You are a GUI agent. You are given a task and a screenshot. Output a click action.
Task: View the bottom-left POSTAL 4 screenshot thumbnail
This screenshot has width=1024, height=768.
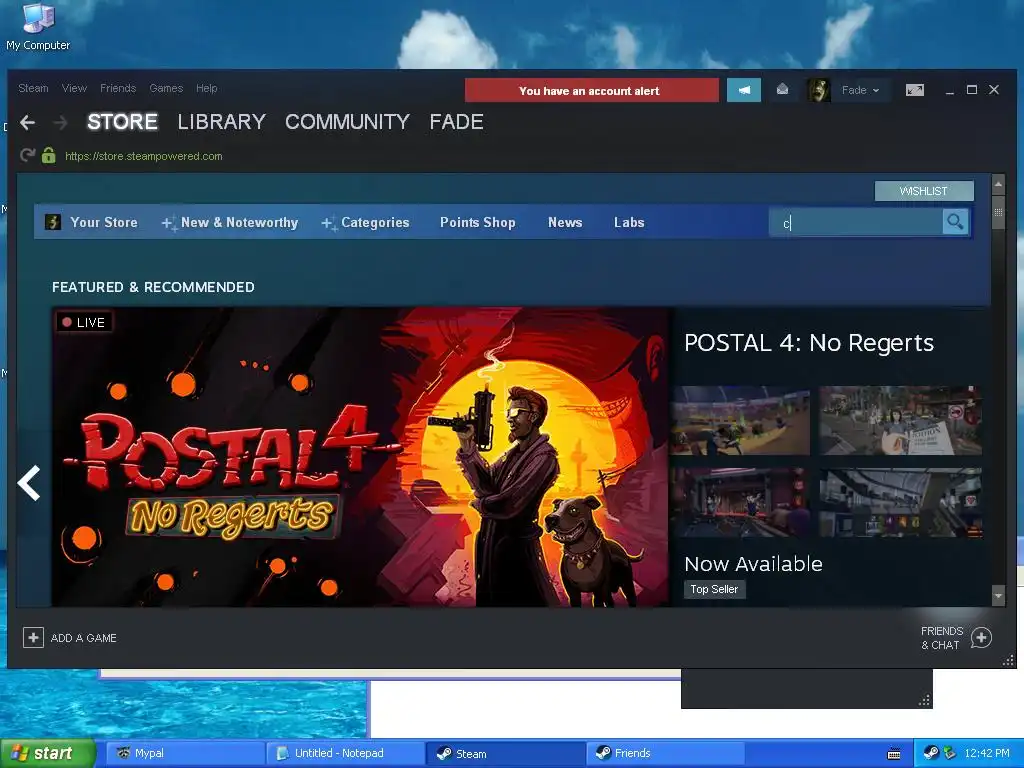click(x=741, y=502)
